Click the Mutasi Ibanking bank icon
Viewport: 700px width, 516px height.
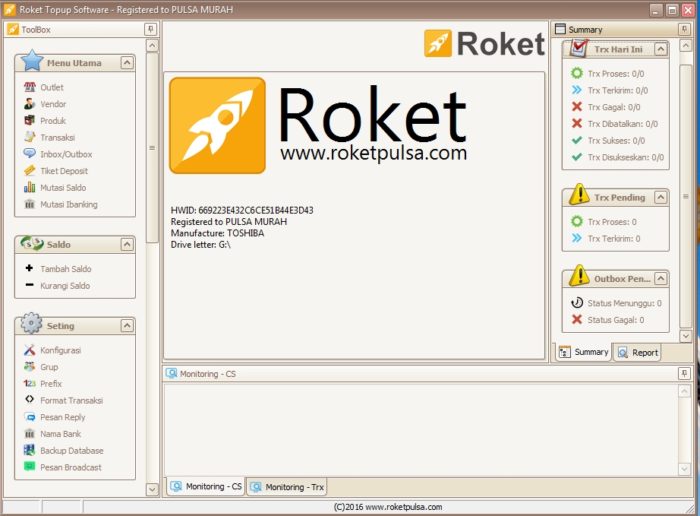tap(29, 204)
